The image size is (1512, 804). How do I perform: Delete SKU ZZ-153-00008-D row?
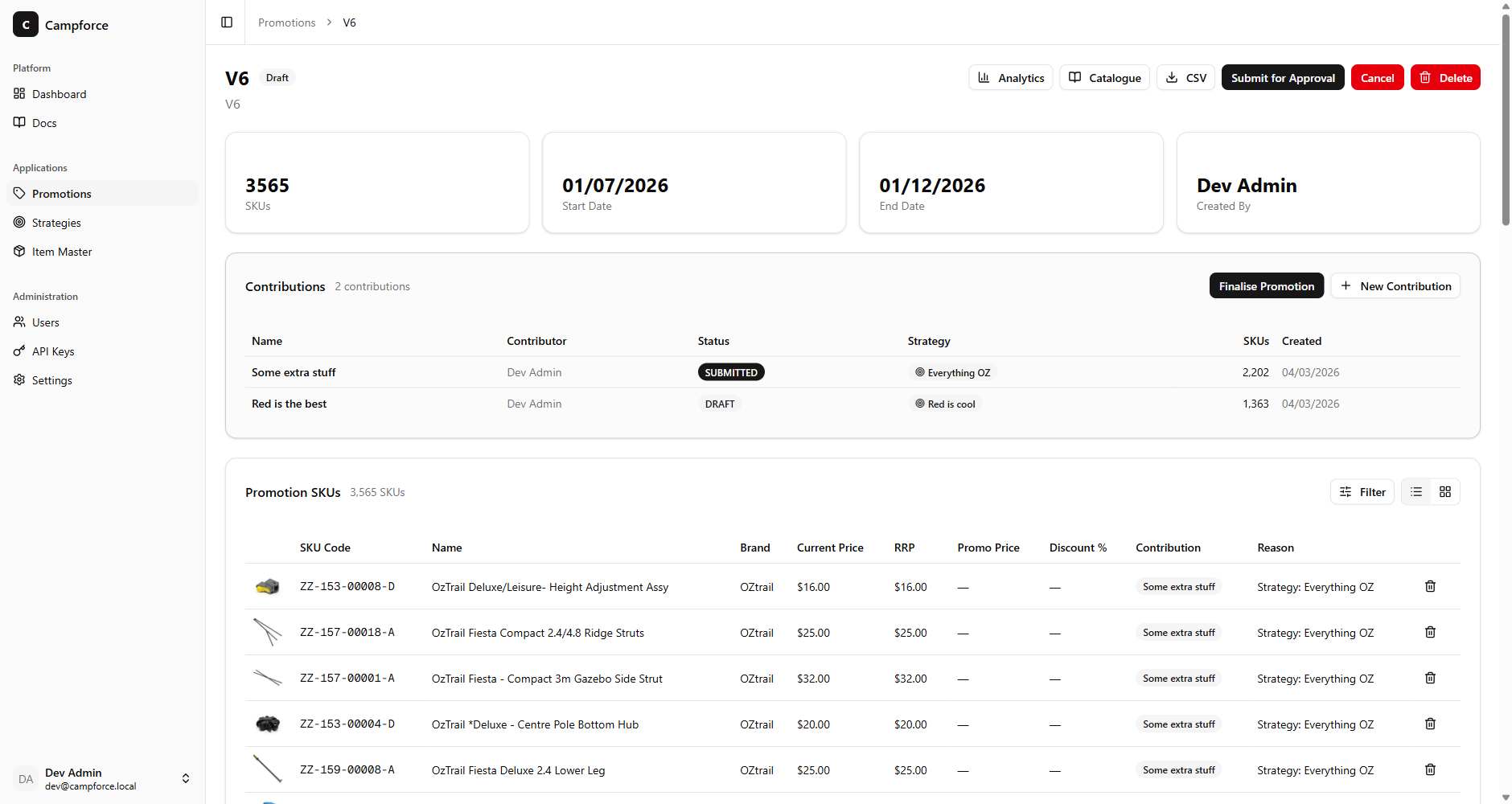1430,586
